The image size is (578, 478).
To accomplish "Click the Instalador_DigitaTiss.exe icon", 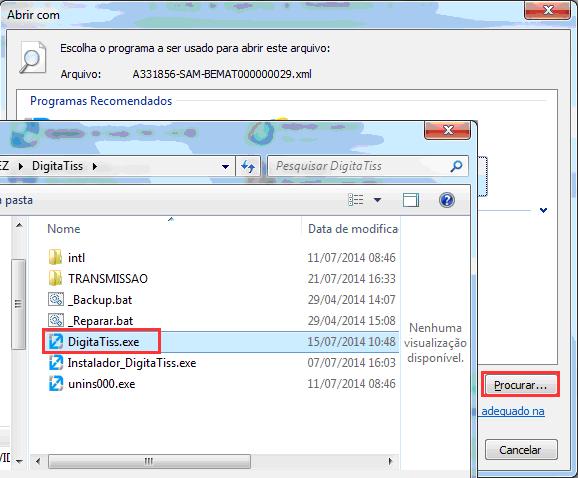I will tap(56, 363).
